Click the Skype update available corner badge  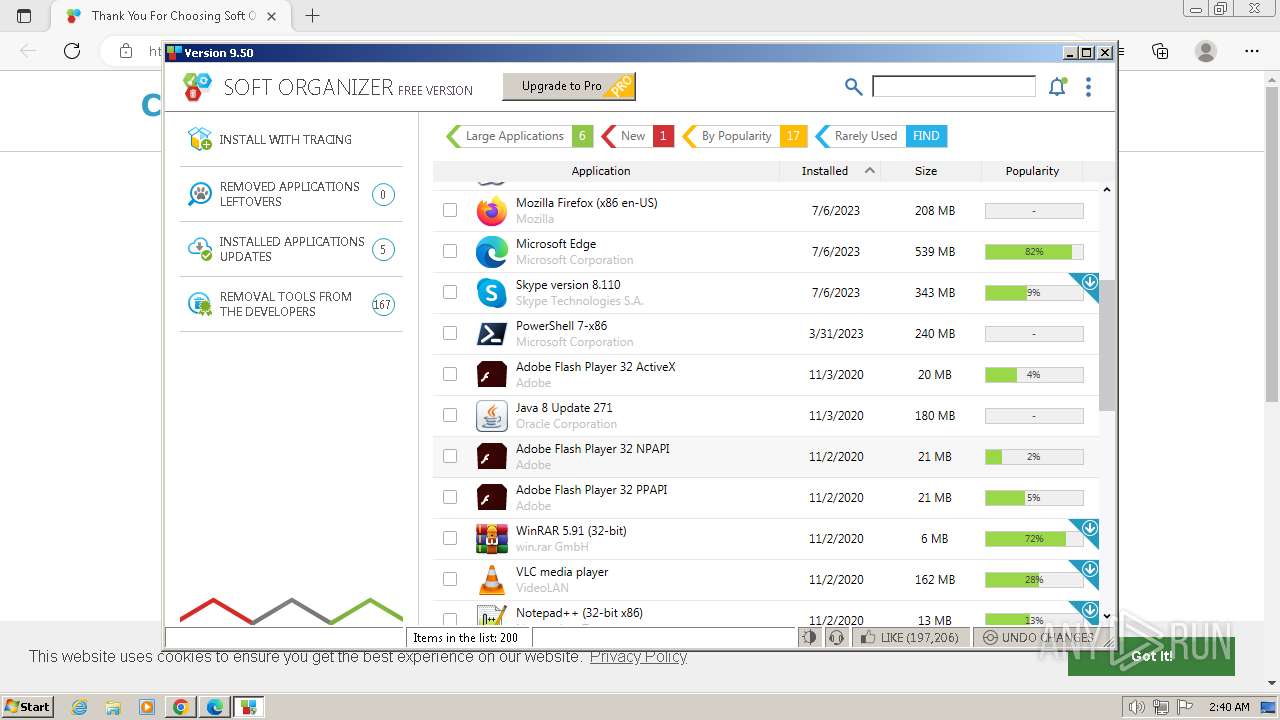click(x=1087, y=285)
